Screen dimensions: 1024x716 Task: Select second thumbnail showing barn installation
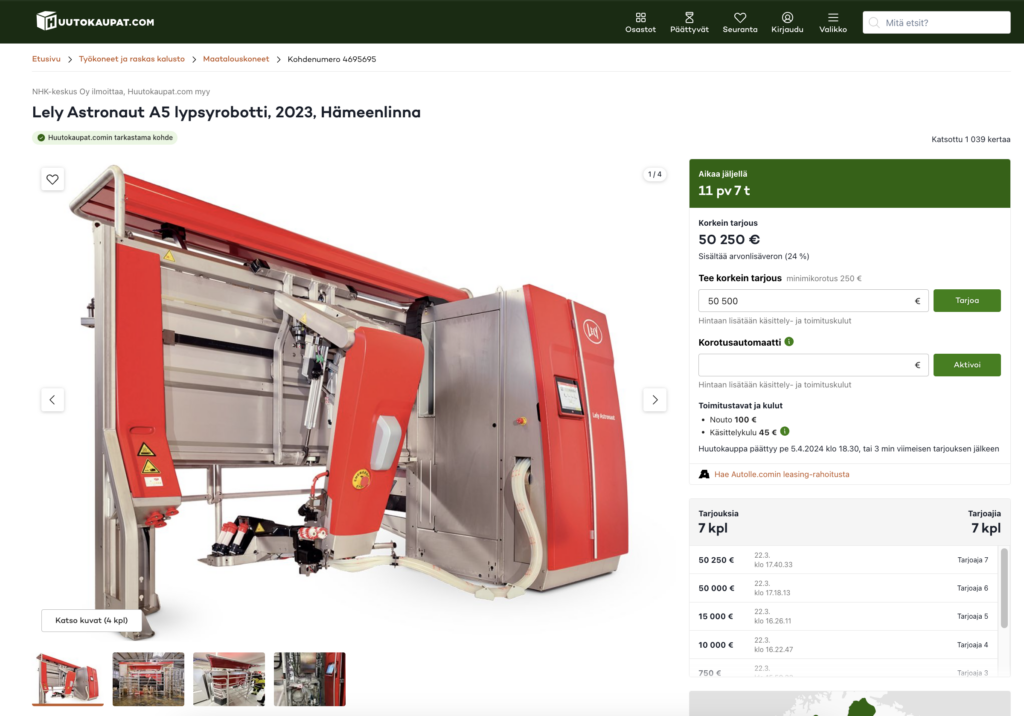[148, 679]
